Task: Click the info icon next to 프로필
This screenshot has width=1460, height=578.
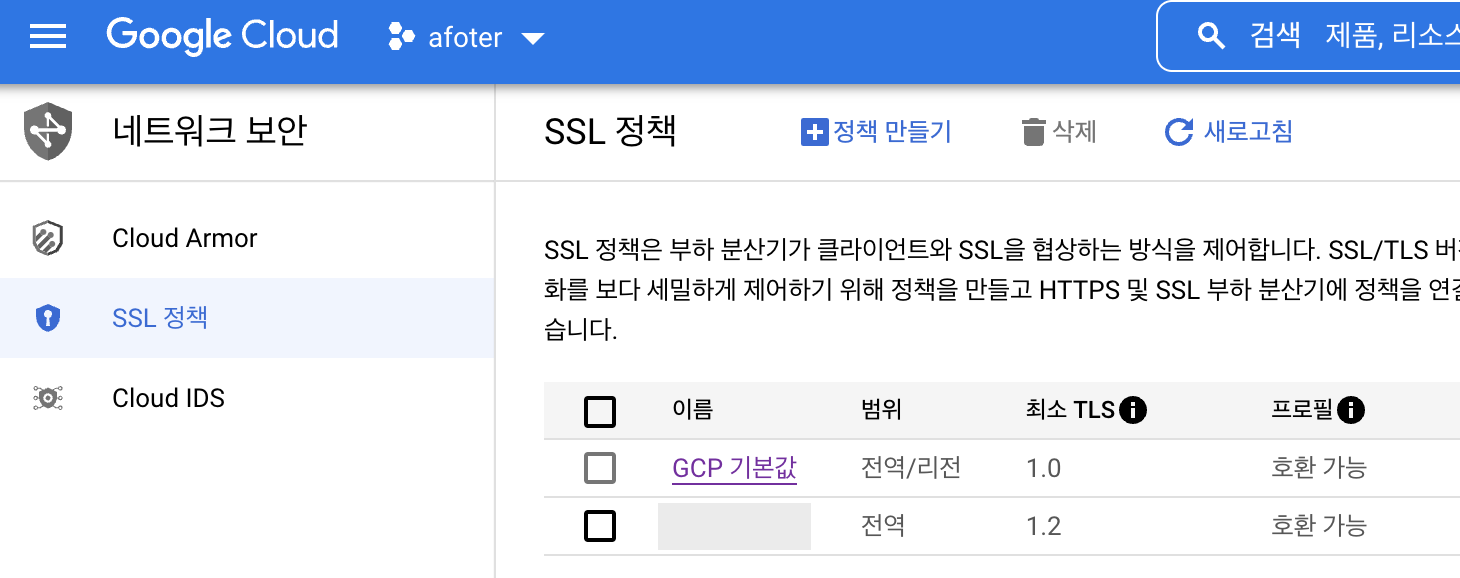Action: (x=1351, y=409)
